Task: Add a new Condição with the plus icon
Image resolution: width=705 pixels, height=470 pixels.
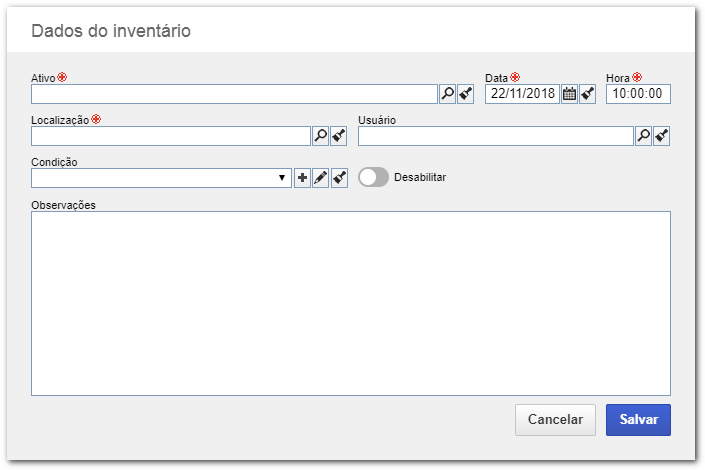Action: [302, 178]
